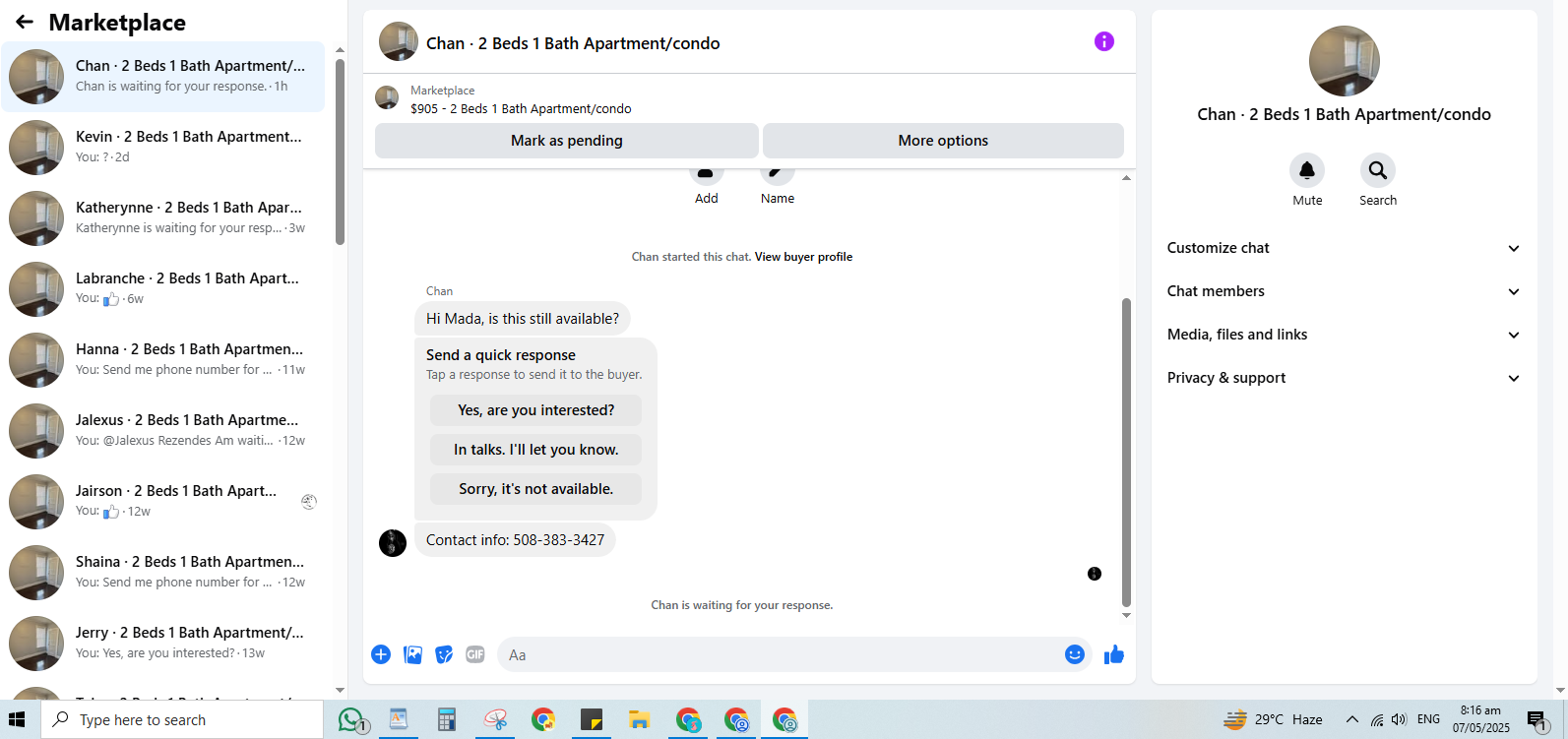Open the emoji picker in message box
The height and width of the screenshot is (739, 1568).
click(1075, 654)
